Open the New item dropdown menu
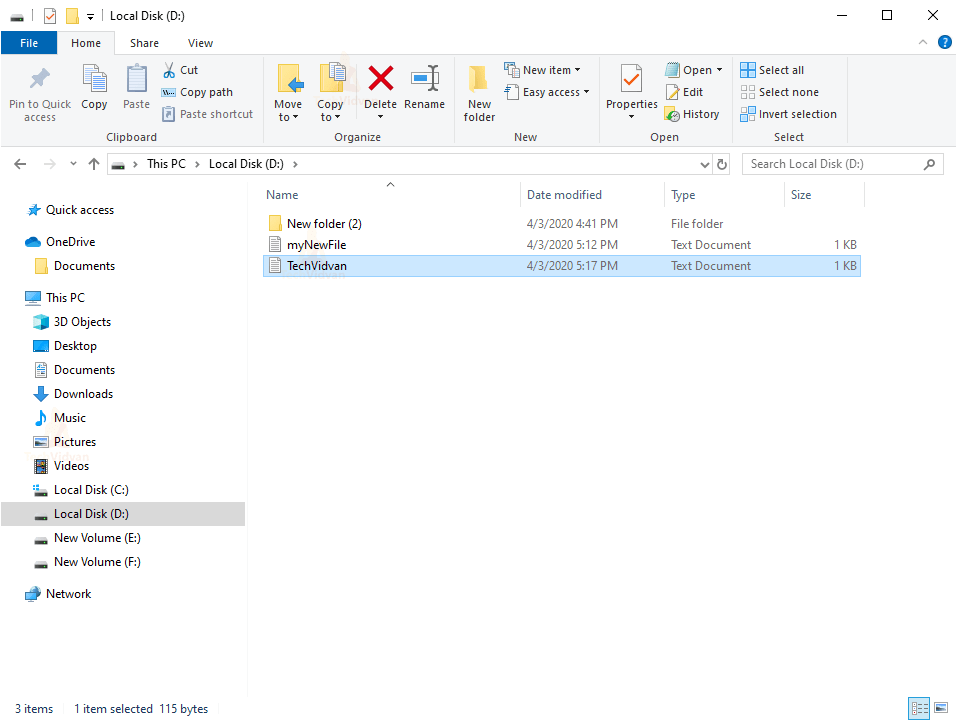The height and width of the screenshot is (721, 957). click(544, 69)
